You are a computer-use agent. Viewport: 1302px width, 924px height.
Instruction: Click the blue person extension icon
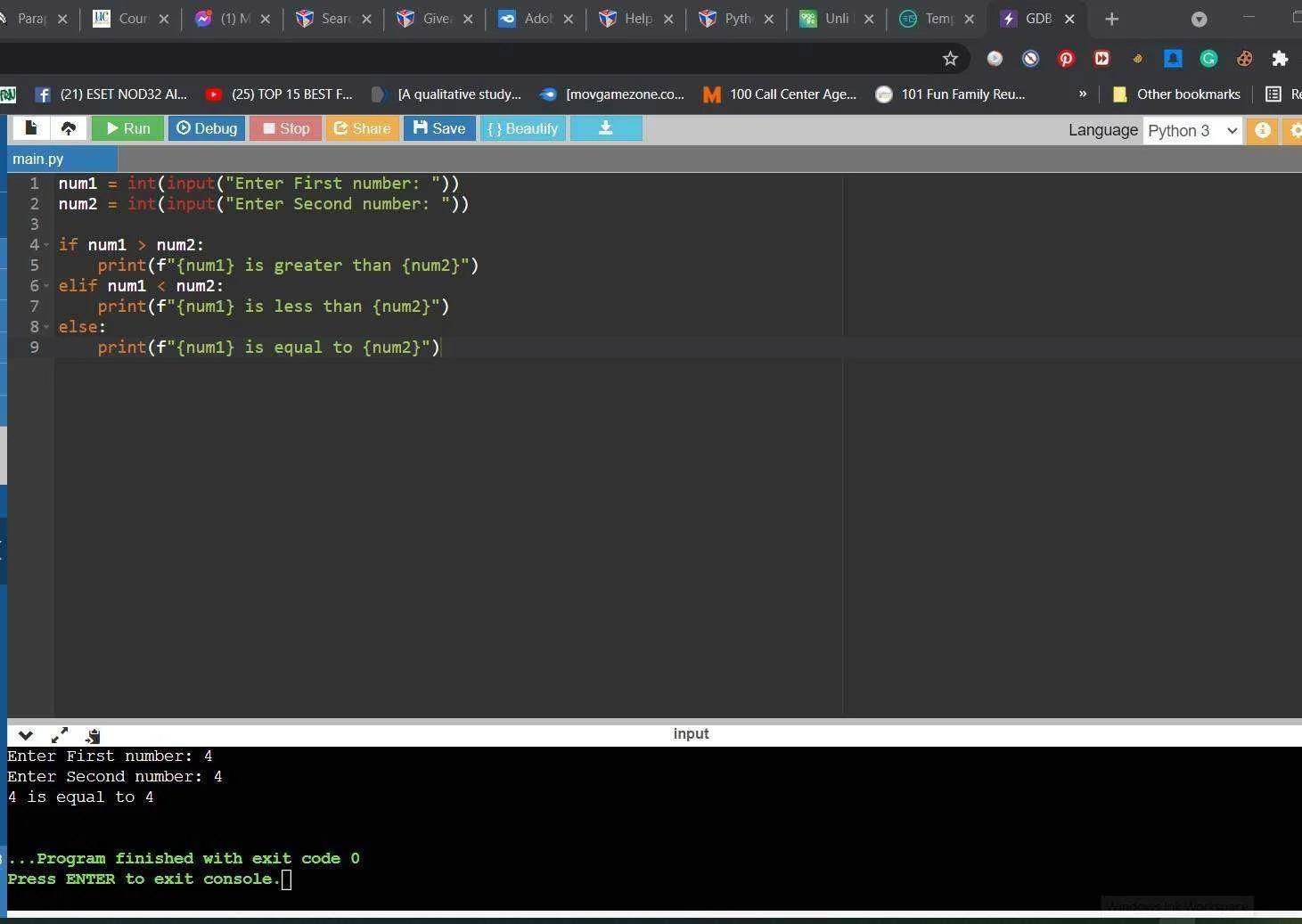[1173, 59]
